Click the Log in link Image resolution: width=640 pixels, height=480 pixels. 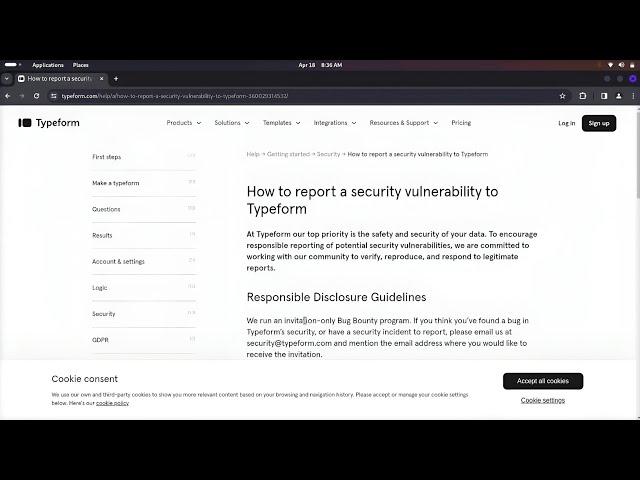(567, 123)
